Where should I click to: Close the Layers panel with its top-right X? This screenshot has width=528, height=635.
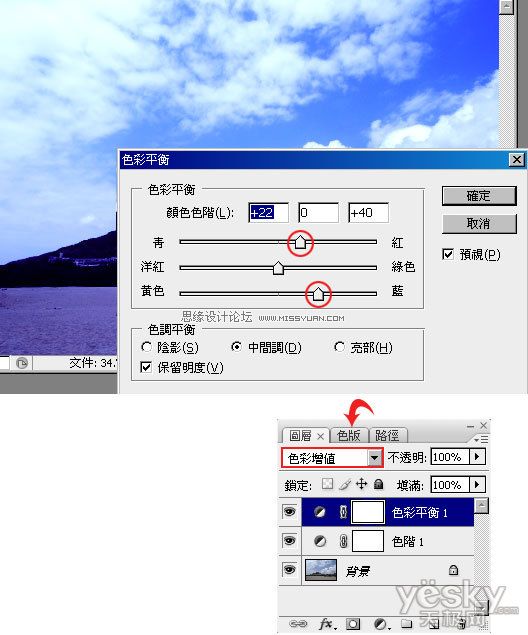click(483, 425)
